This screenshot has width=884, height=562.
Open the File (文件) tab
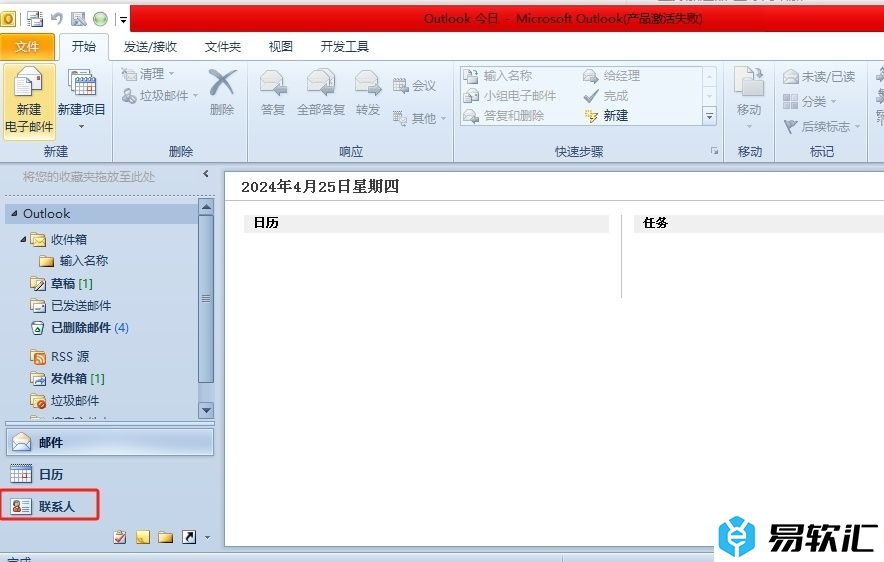point(27,47)
